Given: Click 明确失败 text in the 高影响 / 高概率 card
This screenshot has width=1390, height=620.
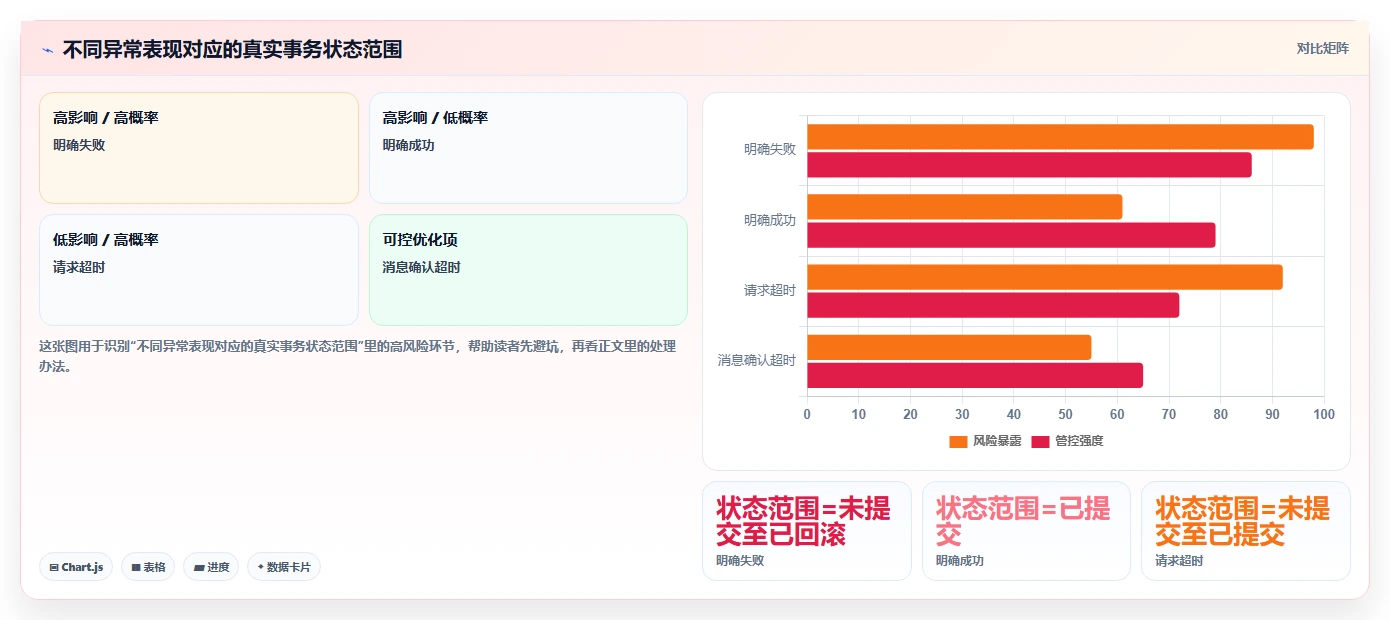Looking at the screenshot, I should pyautogui.click(x=79, y=145).
